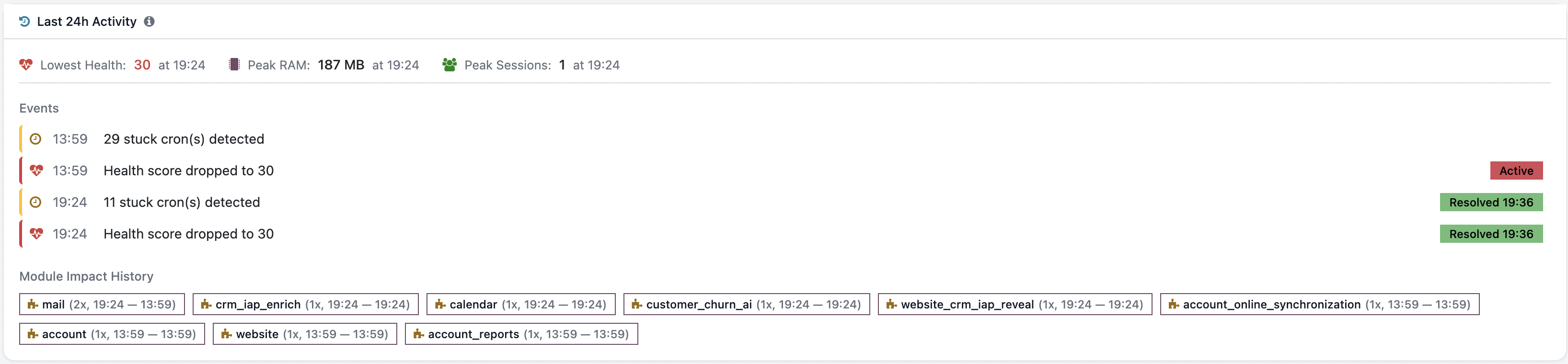Image resolution: width=1568 pixels, height=364 pixels.
Task: Click the heartbeat icon next to Lowest Health
Action: click(25, 65)
